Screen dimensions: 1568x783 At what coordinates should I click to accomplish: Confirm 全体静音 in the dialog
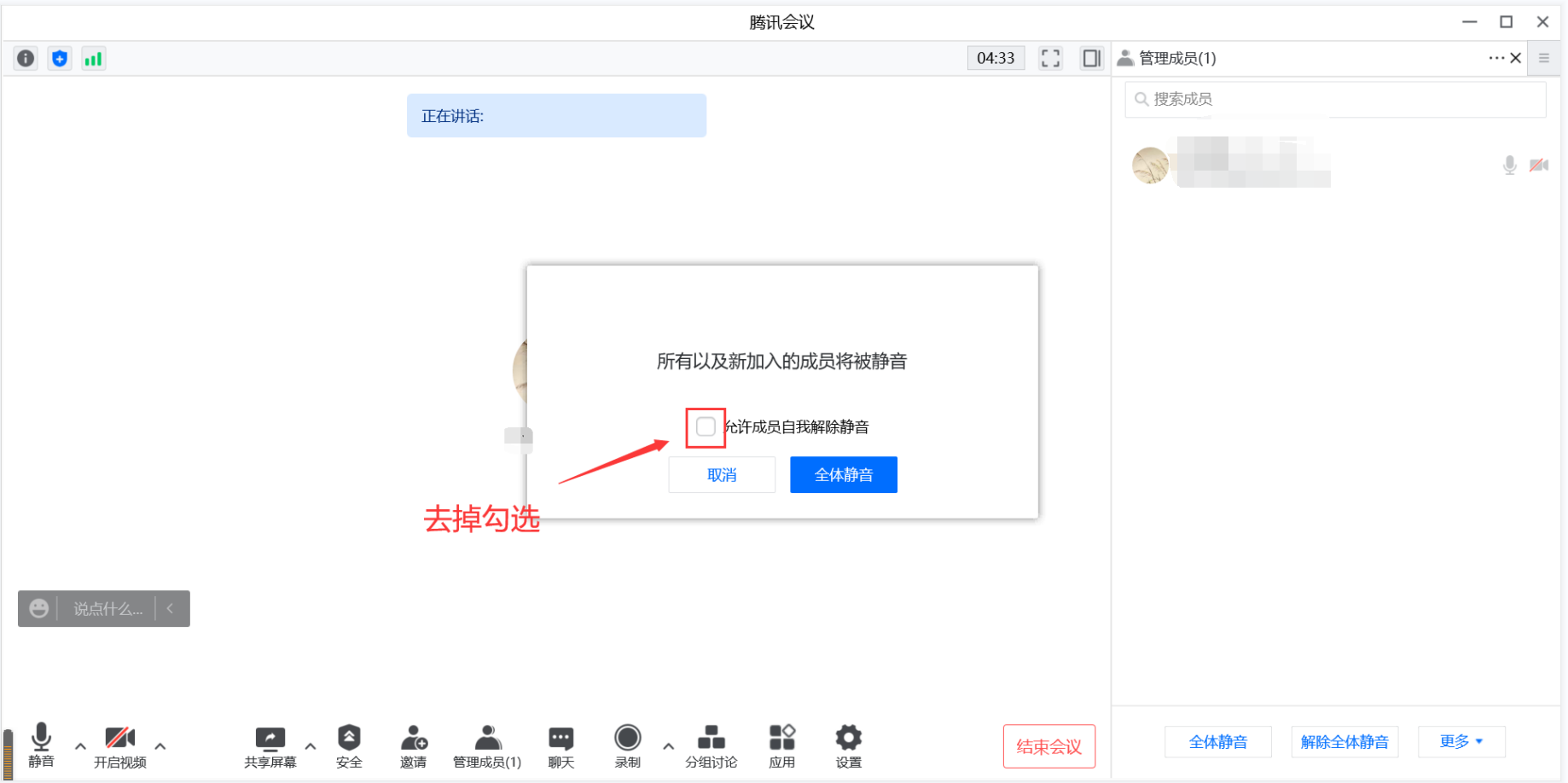(843, 474)
